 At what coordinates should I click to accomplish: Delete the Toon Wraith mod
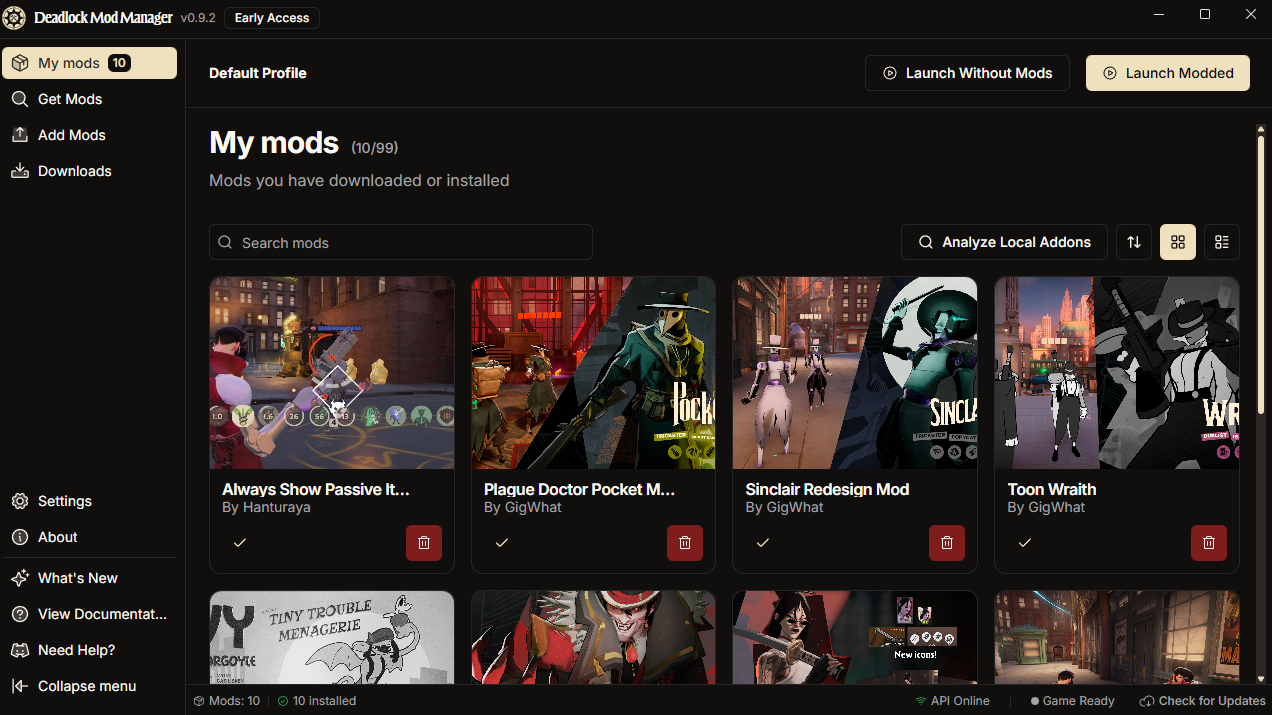pos(1209,543)
